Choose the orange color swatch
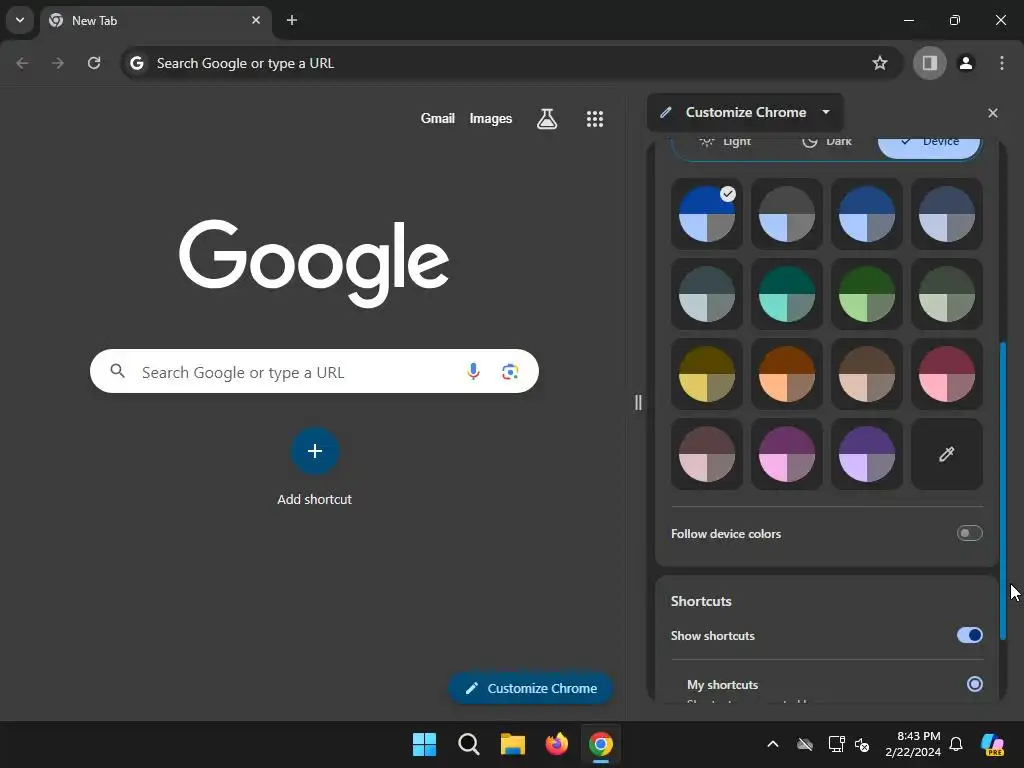 tap(786, 374)
